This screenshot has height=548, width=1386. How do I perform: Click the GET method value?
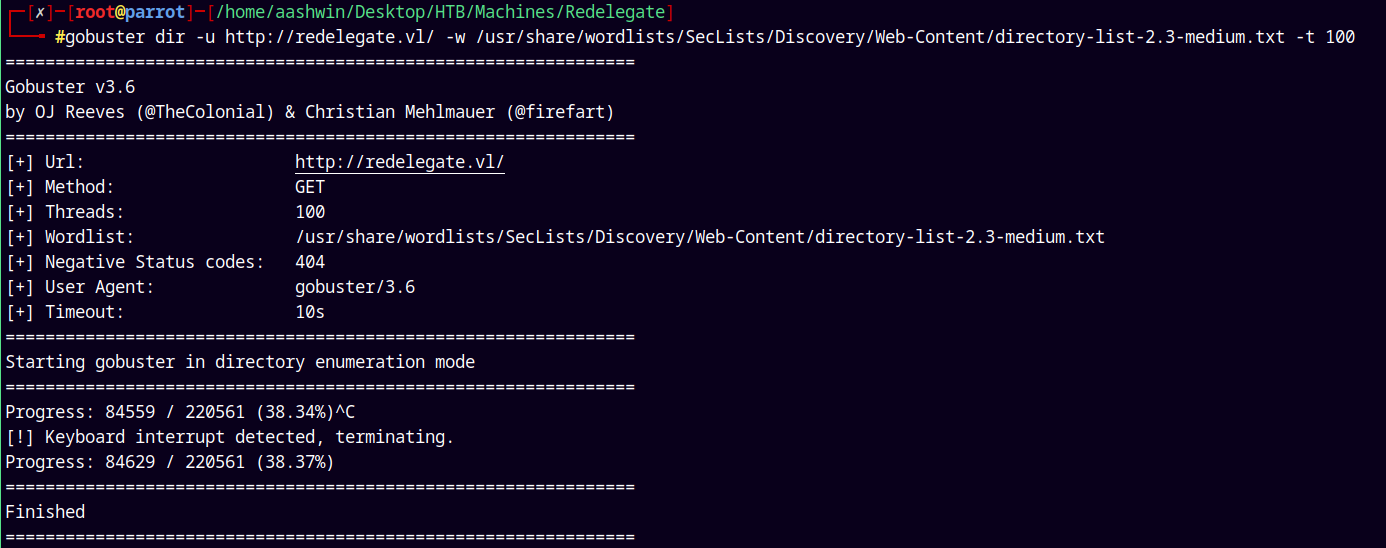[310, 187]
